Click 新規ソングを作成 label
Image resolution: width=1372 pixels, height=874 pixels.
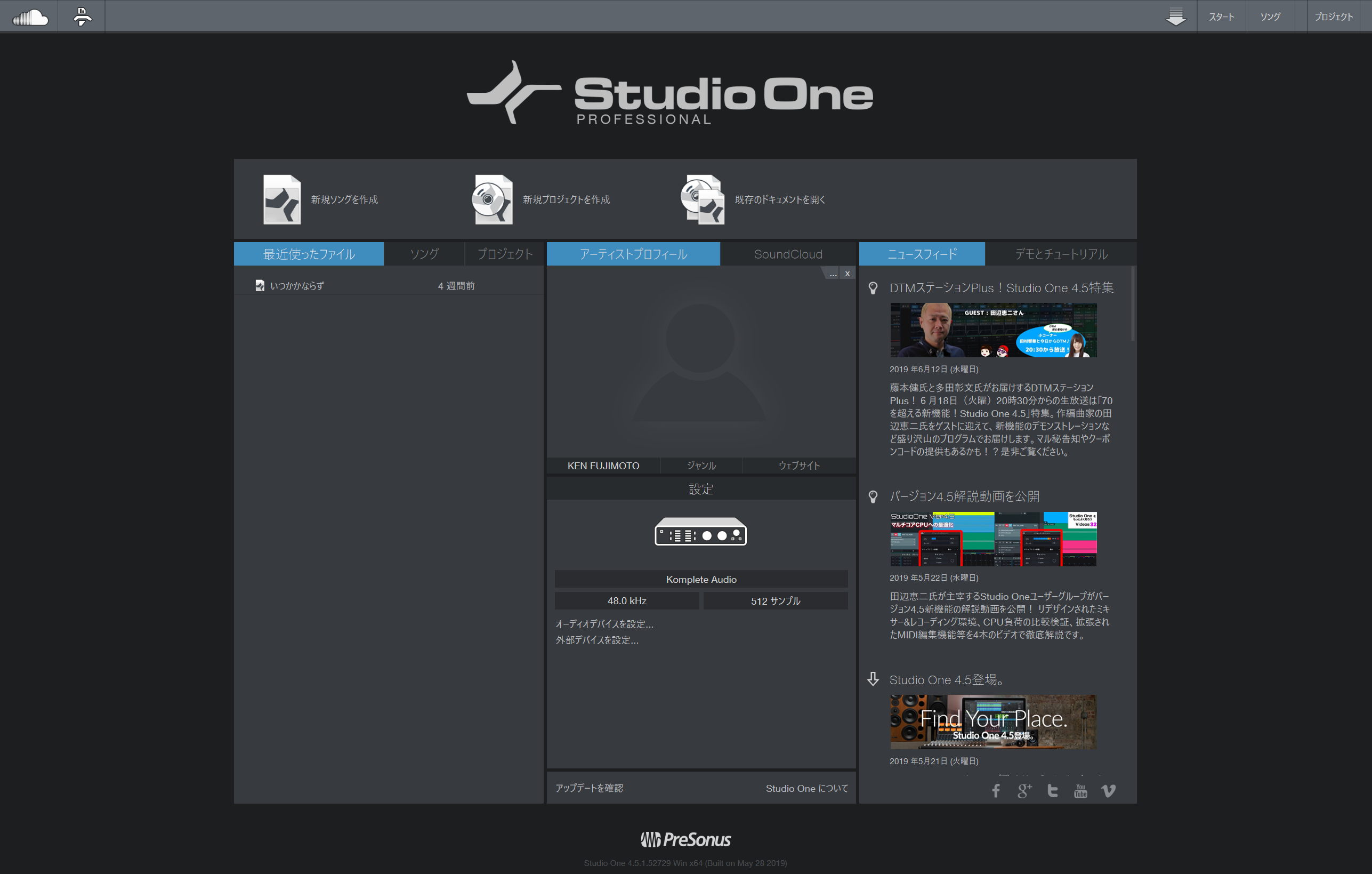(344, 199)
